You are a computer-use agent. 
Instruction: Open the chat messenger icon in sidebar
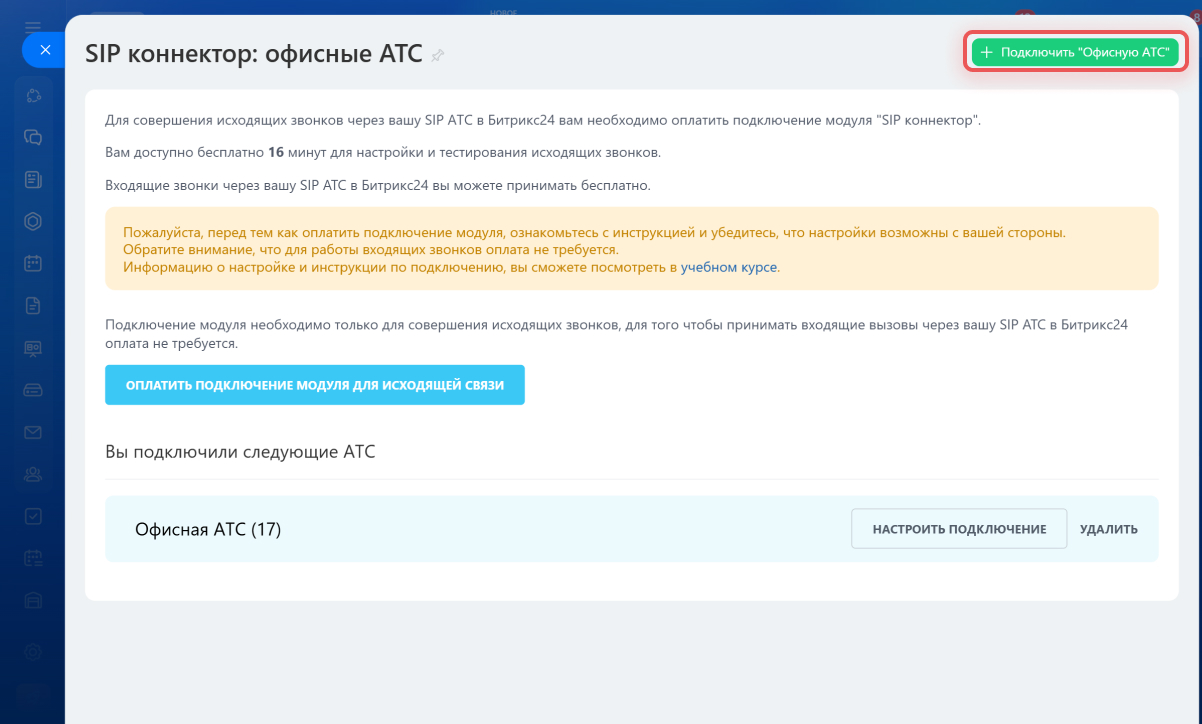[x=33, y=138]
